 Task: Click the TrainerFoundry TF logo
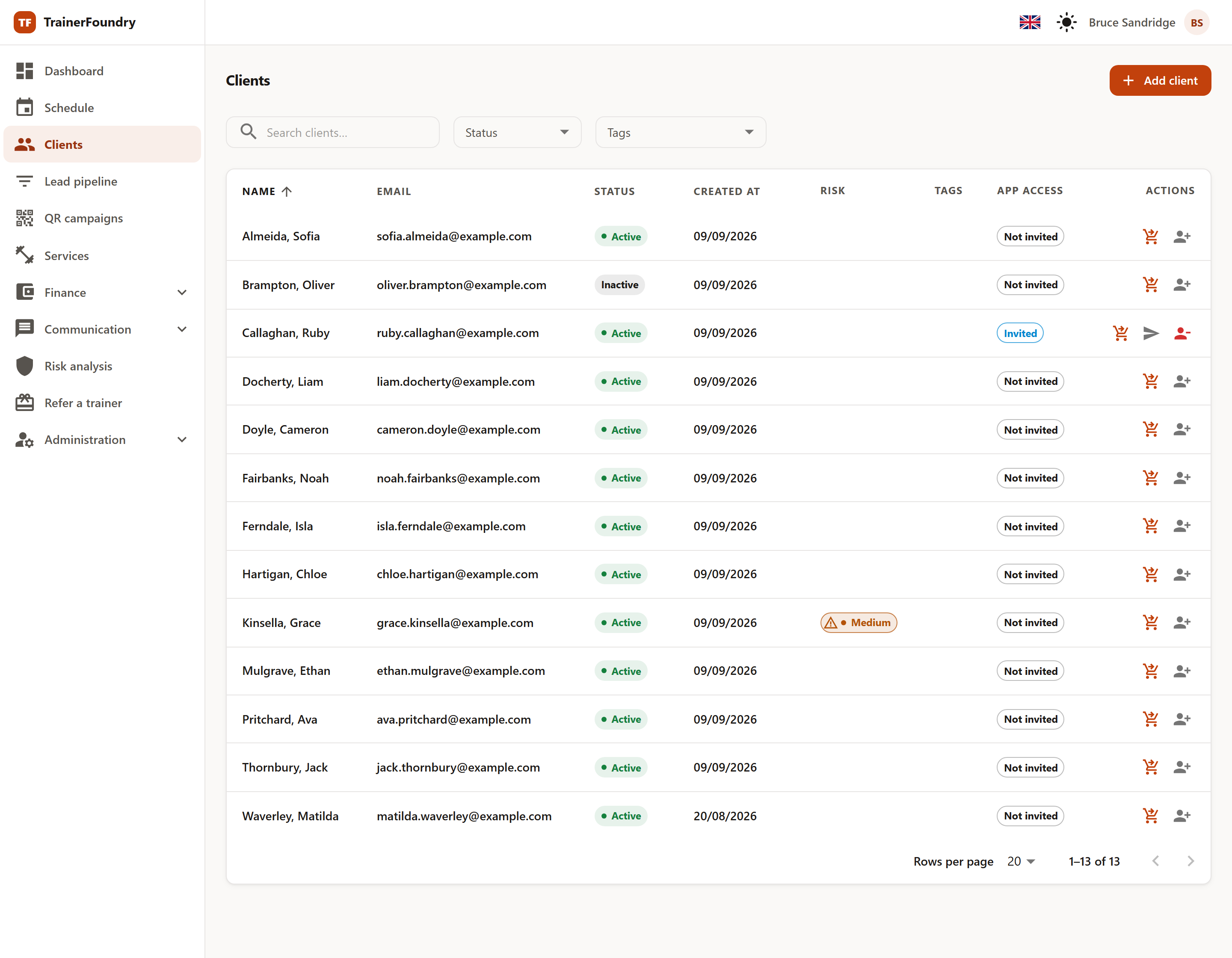pos(24,23)
